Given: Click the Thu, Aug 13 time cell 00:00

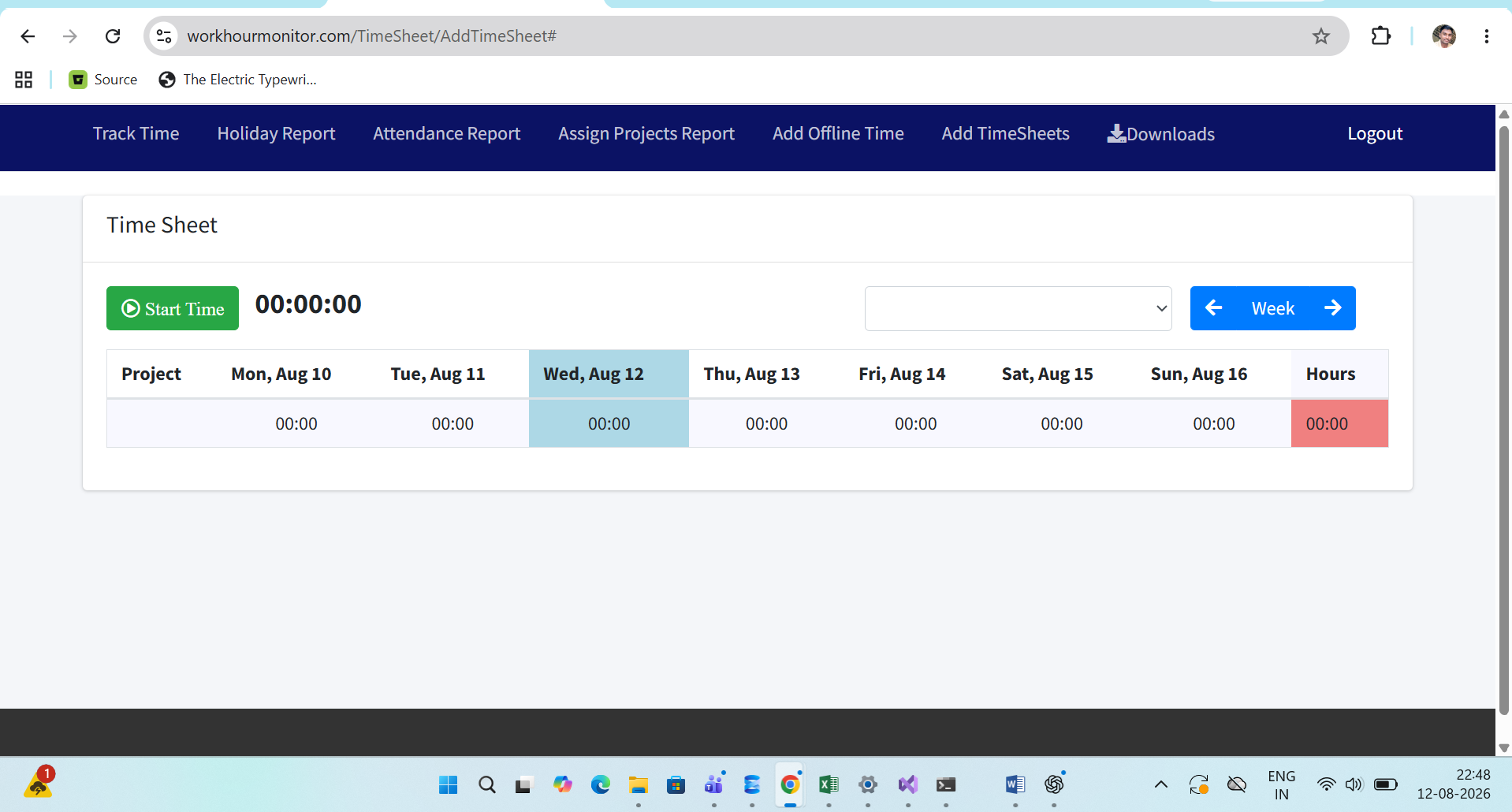Looking at the screenshot, I should point(766,424).
